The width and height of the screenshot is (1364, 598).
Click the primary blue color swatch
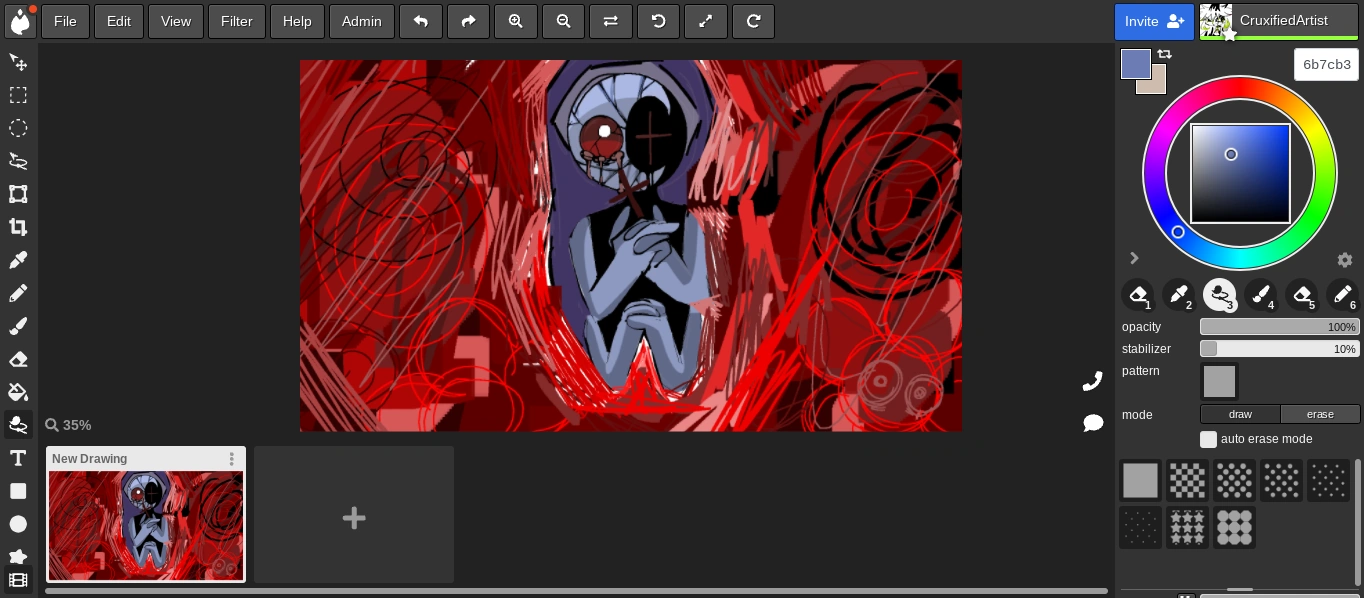[x=1136, y=64]
